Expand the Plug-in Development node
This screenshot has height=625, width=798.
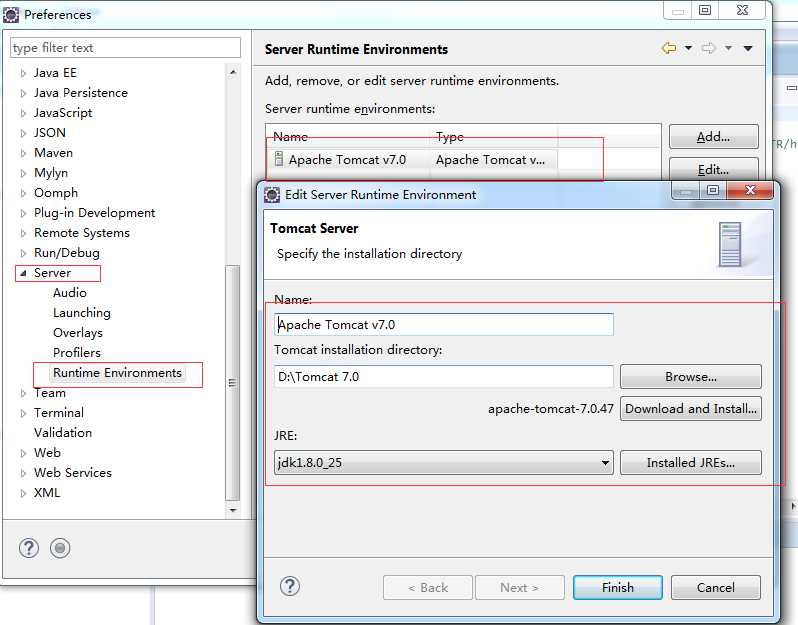(23, 213)
